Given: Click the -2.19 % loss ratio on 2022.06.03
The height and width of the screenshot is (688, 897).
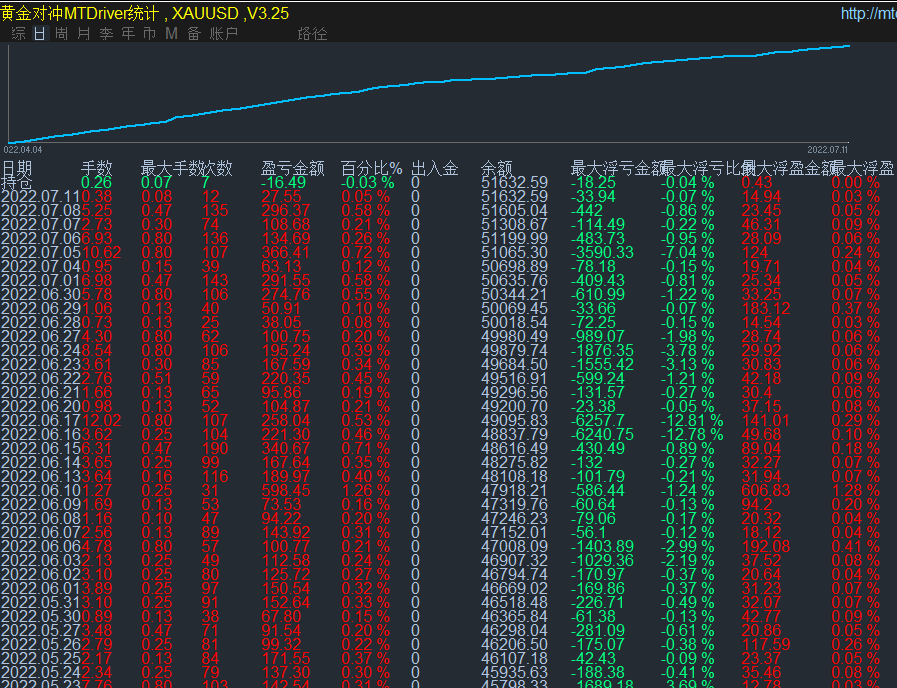Looking at the screenshot, I should (x=688, y=561).
